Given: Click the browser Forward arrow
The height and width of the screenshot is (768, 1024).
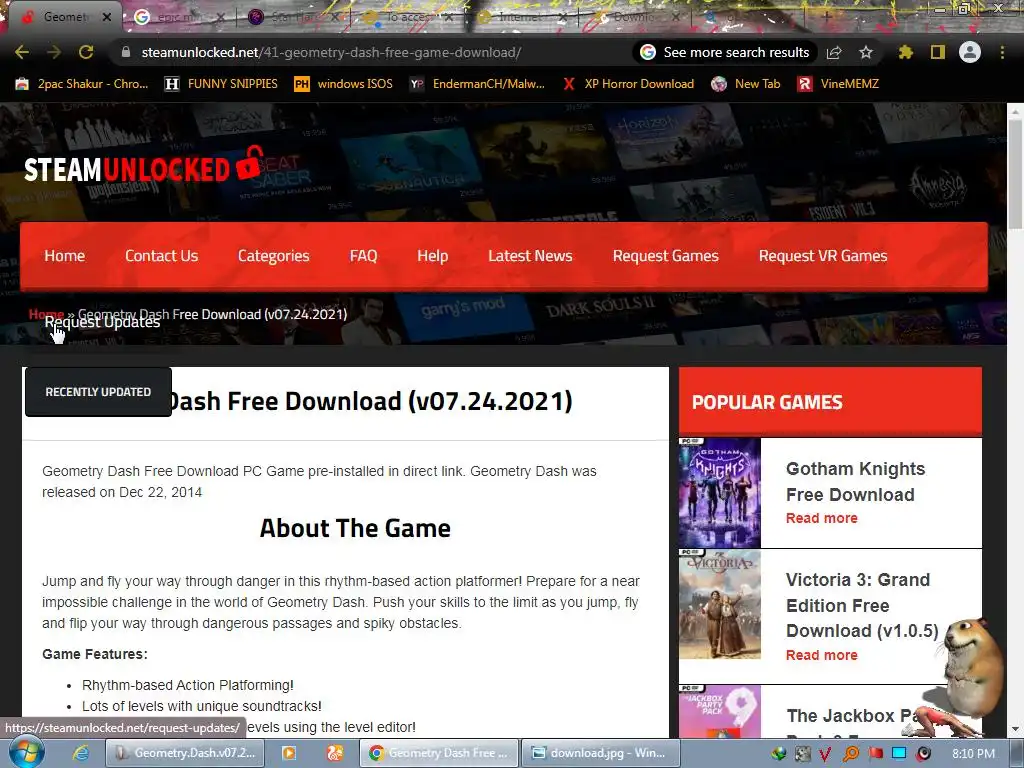Looking at the screenshot, I should (54, 52).
